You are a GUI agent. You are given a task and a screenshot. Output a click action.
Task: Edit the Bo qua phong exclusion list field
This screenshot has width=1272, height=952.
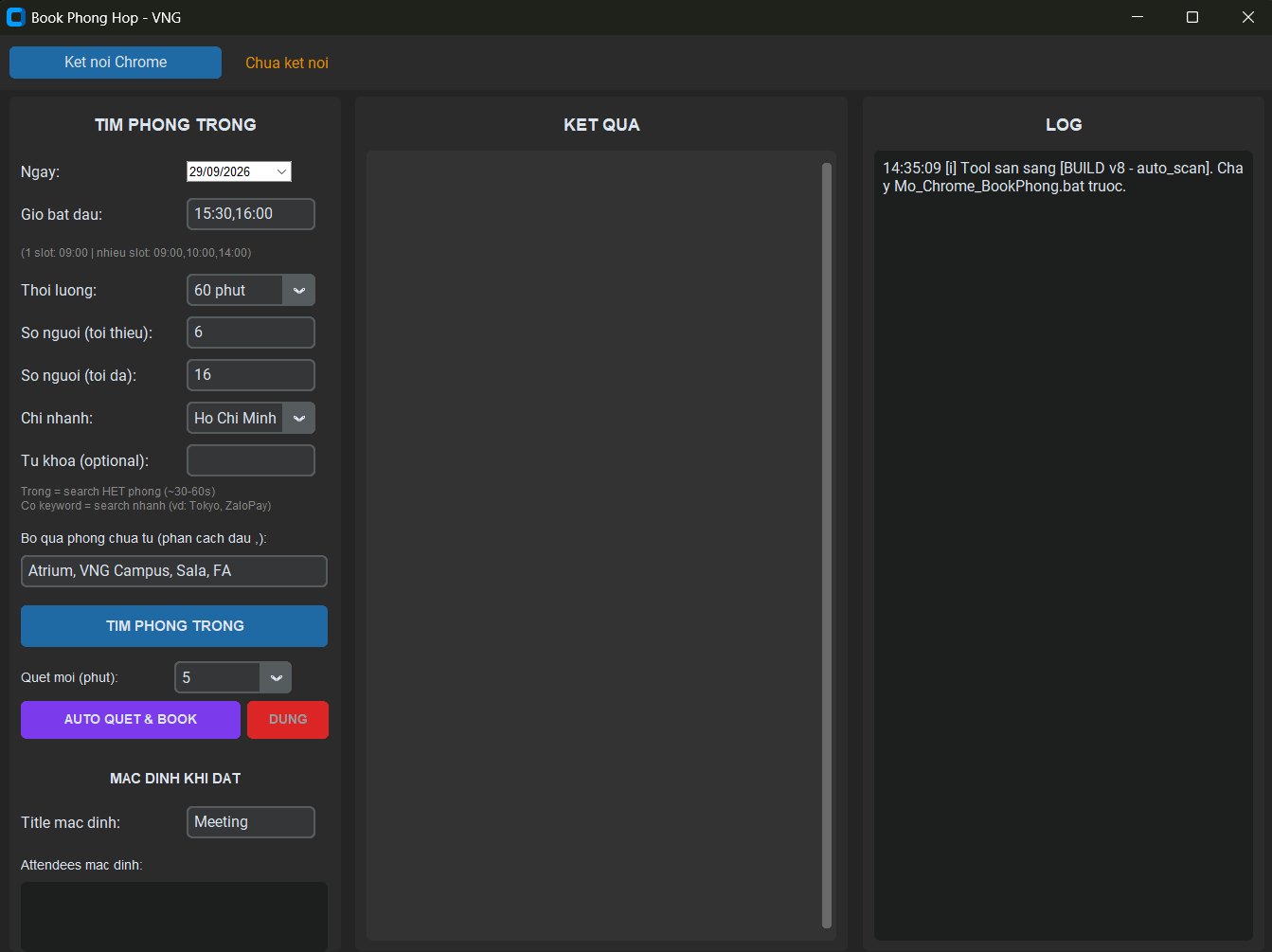pos(174,571)
